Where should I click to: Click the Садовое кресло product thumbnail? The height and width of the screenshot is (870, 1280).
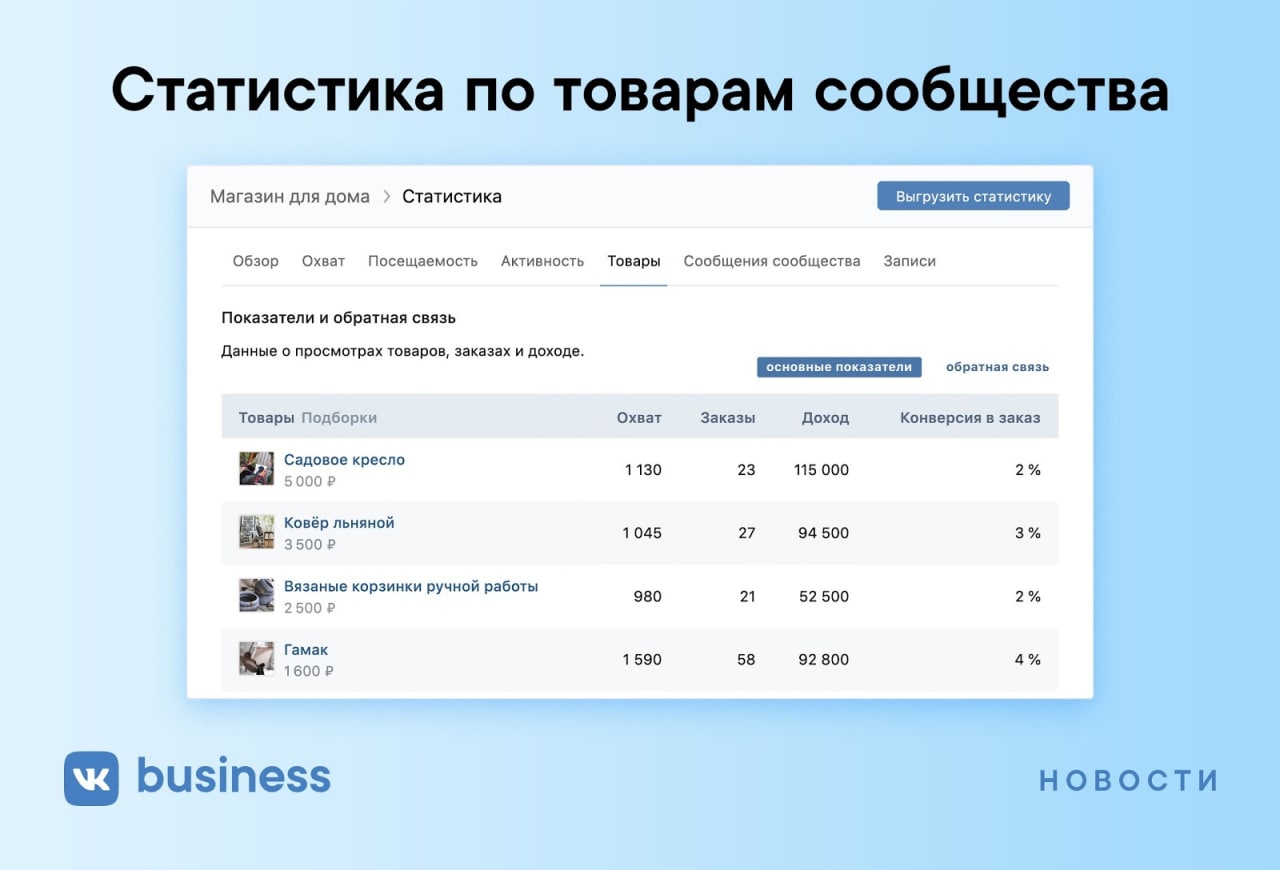tap(256, 469)
